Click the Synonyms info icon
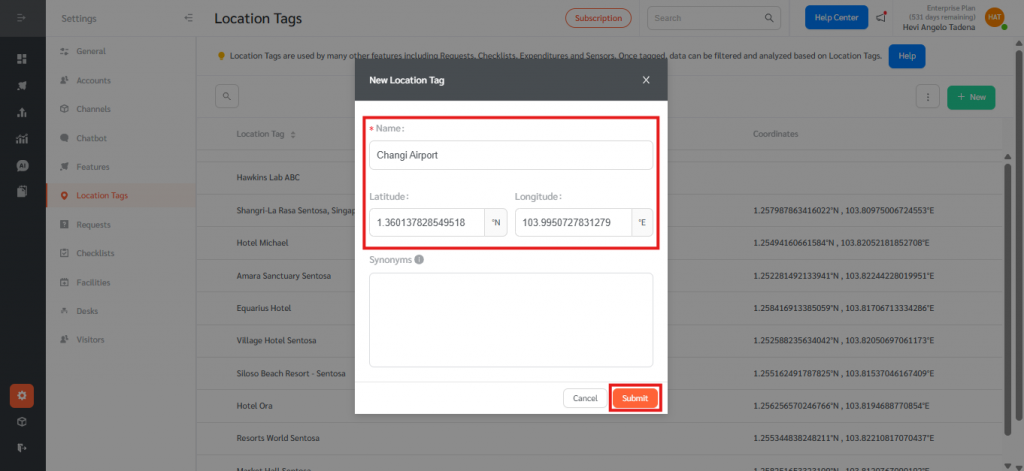 coord(419,260)
